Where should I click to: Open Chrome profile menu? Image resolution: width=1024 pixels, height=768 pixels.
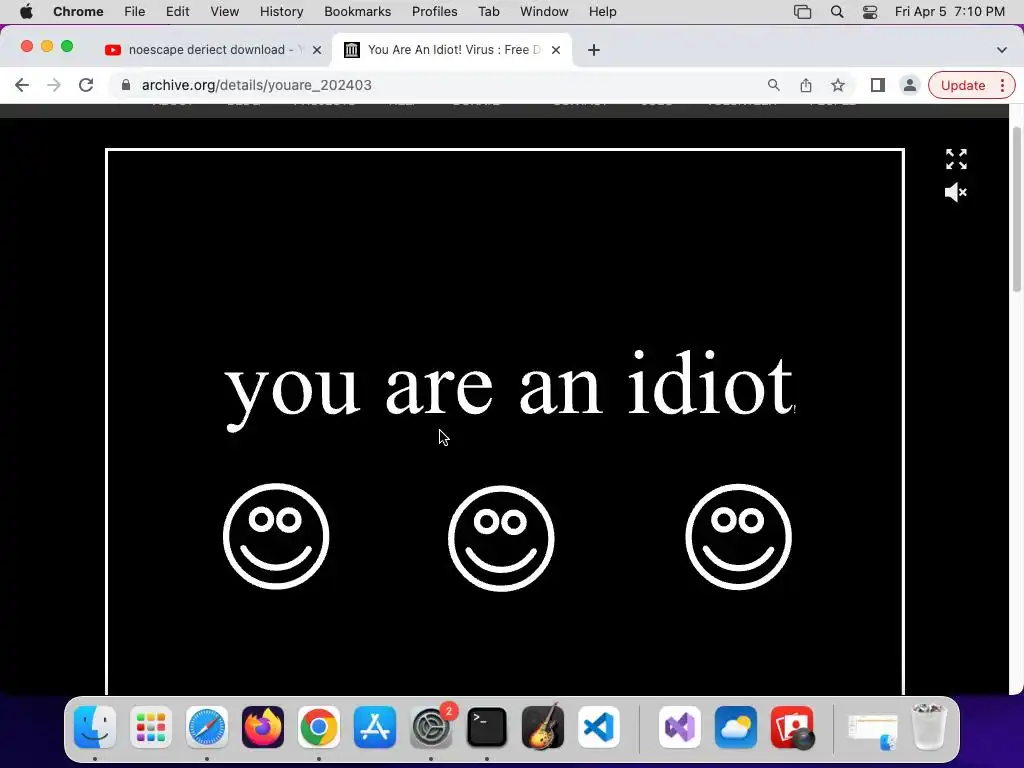[x=909, y=85]
